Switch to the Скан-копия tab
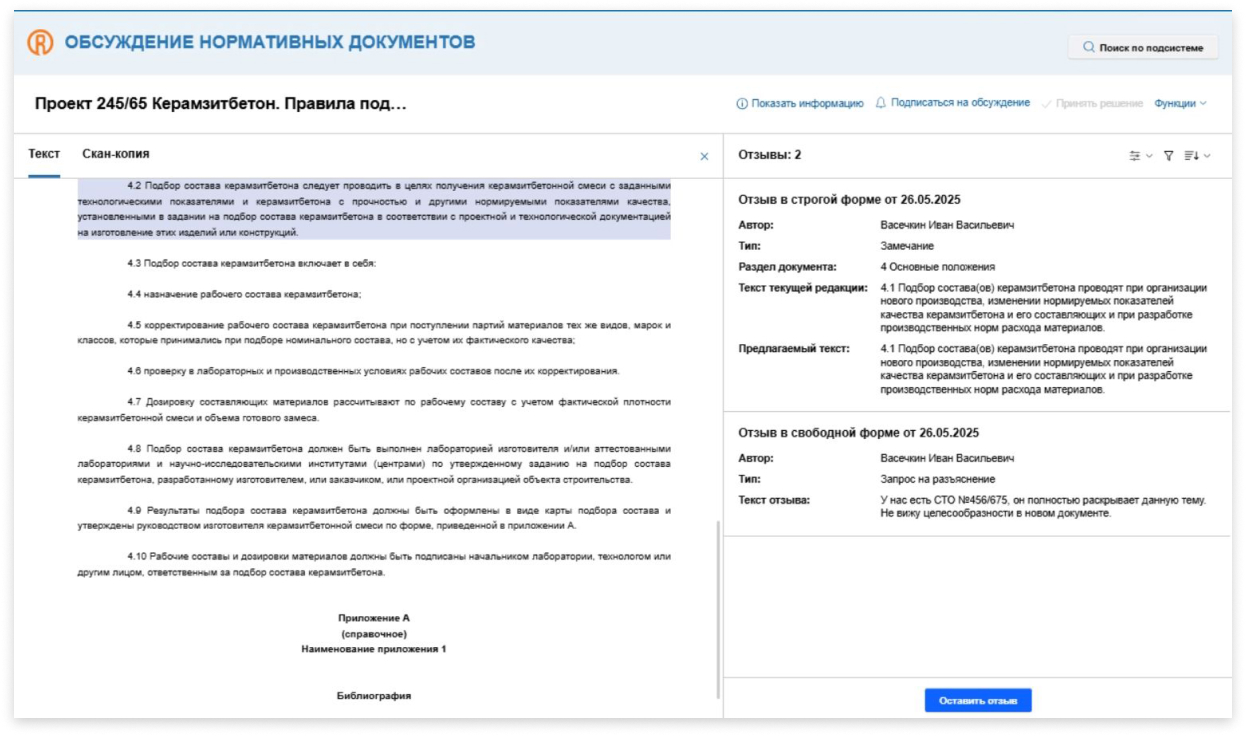 pos(116,154)
